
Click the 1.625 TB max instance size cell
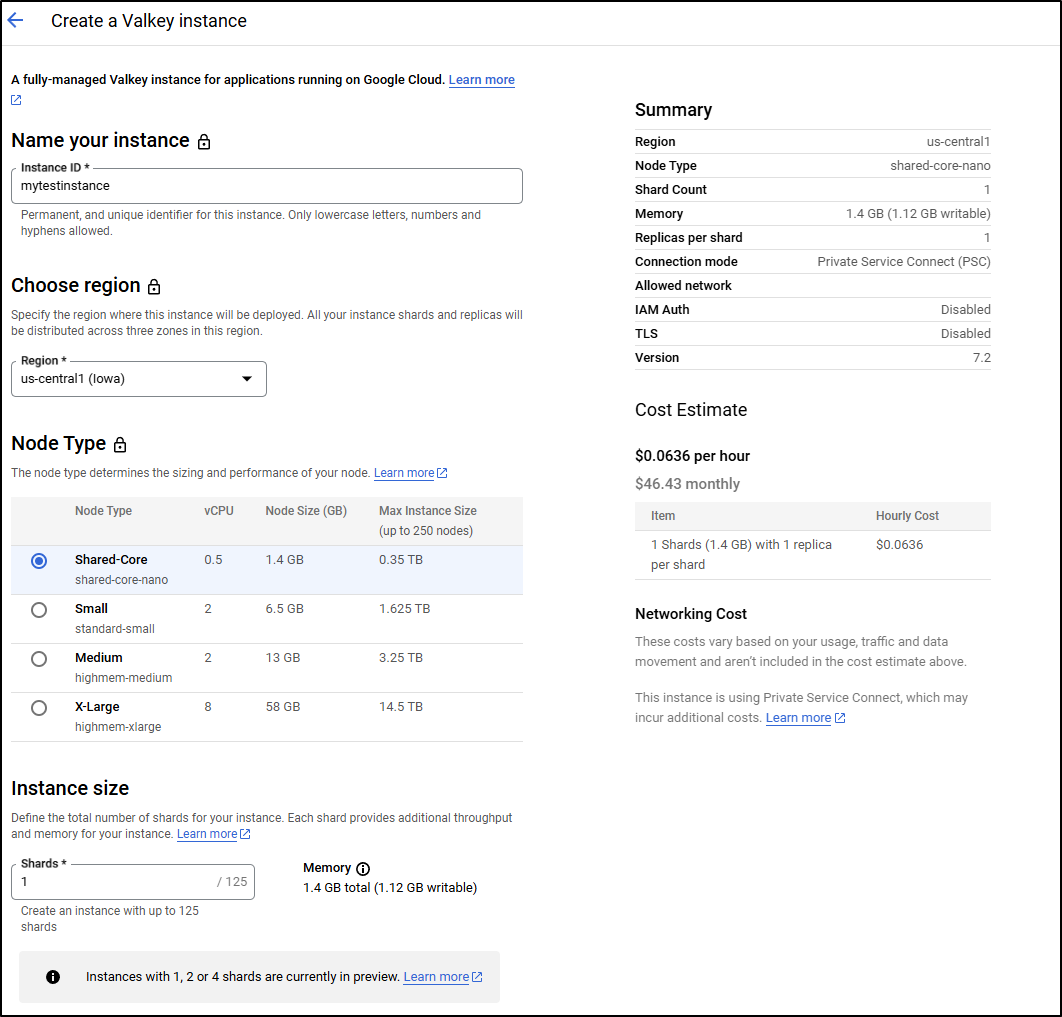click(404, 609)
